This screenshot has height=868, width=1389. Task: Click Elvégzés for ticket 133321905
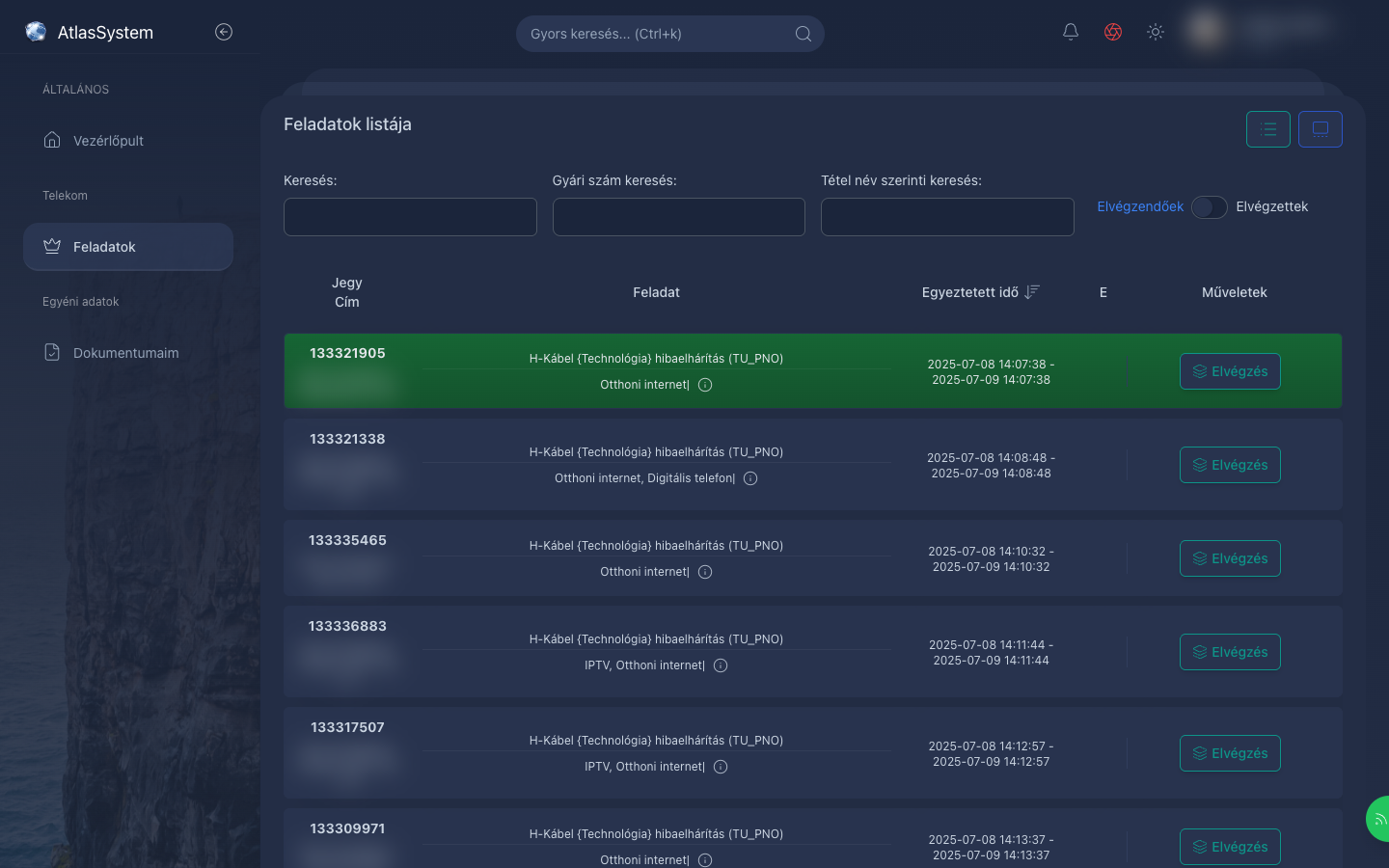click(x=1230, y=371)
